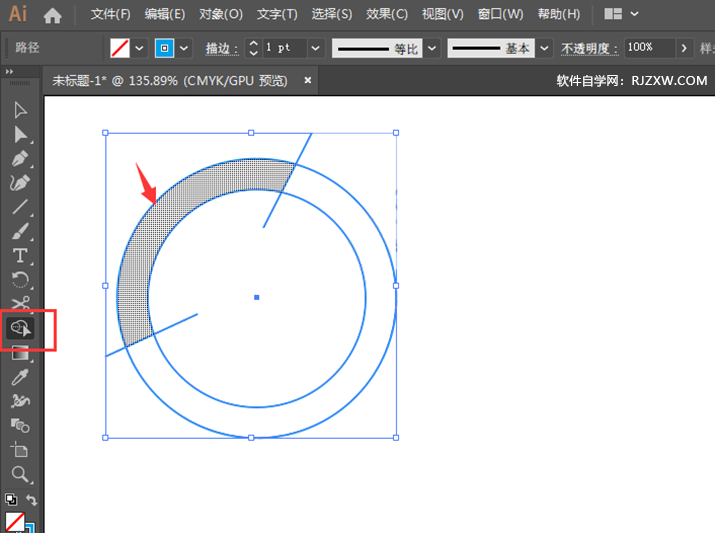Select the Rotate tool

20,279
